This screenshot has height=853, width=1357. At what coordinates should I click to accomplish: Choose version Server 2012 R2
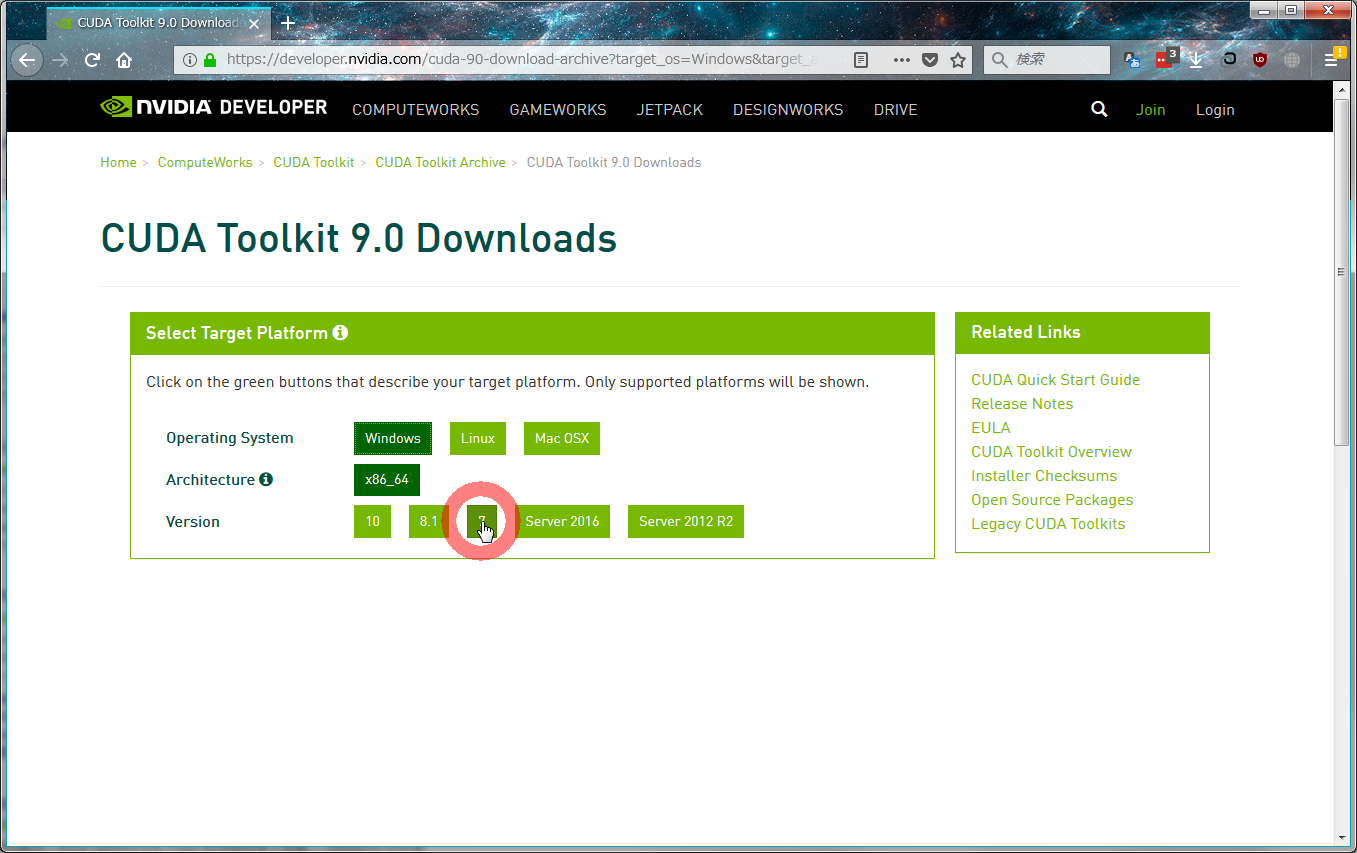point(686,522)
